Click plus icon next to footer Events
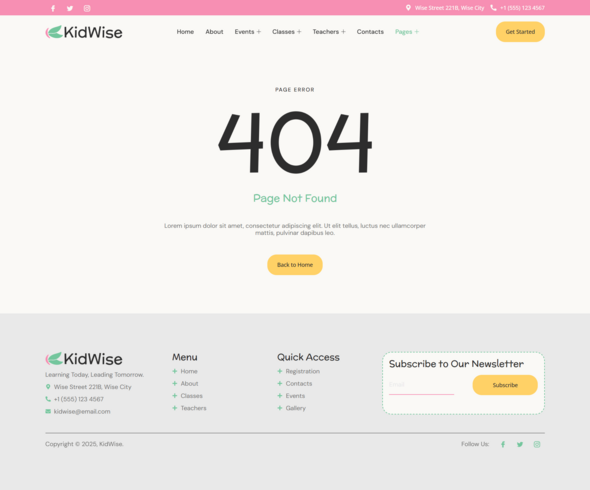Image resolution: width=590 pixels, height=490 pixels. pos(280,396)
